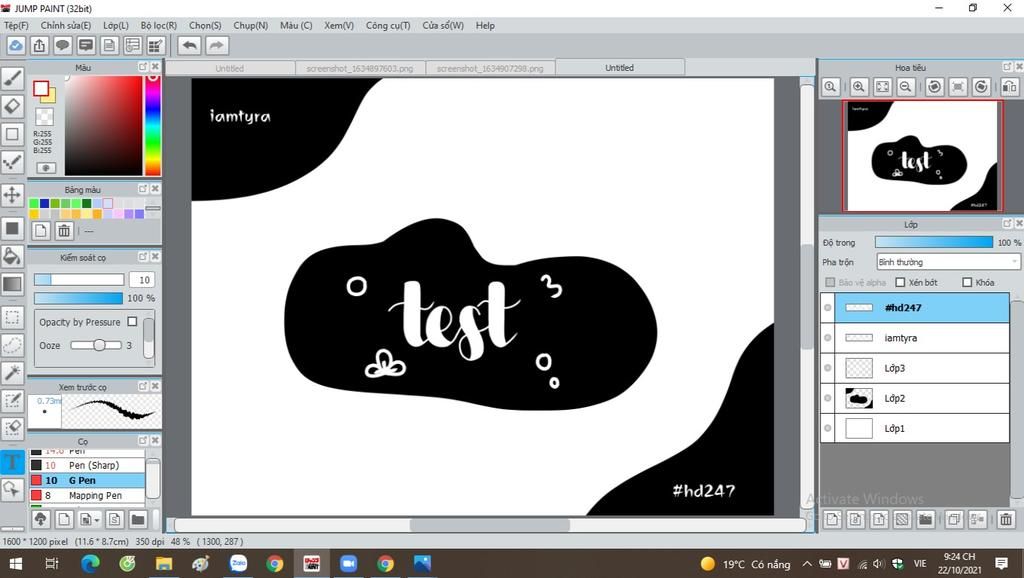Click the Redo arrow button
The width and height of the screenshot is (1024, 578).
(216, 46)
